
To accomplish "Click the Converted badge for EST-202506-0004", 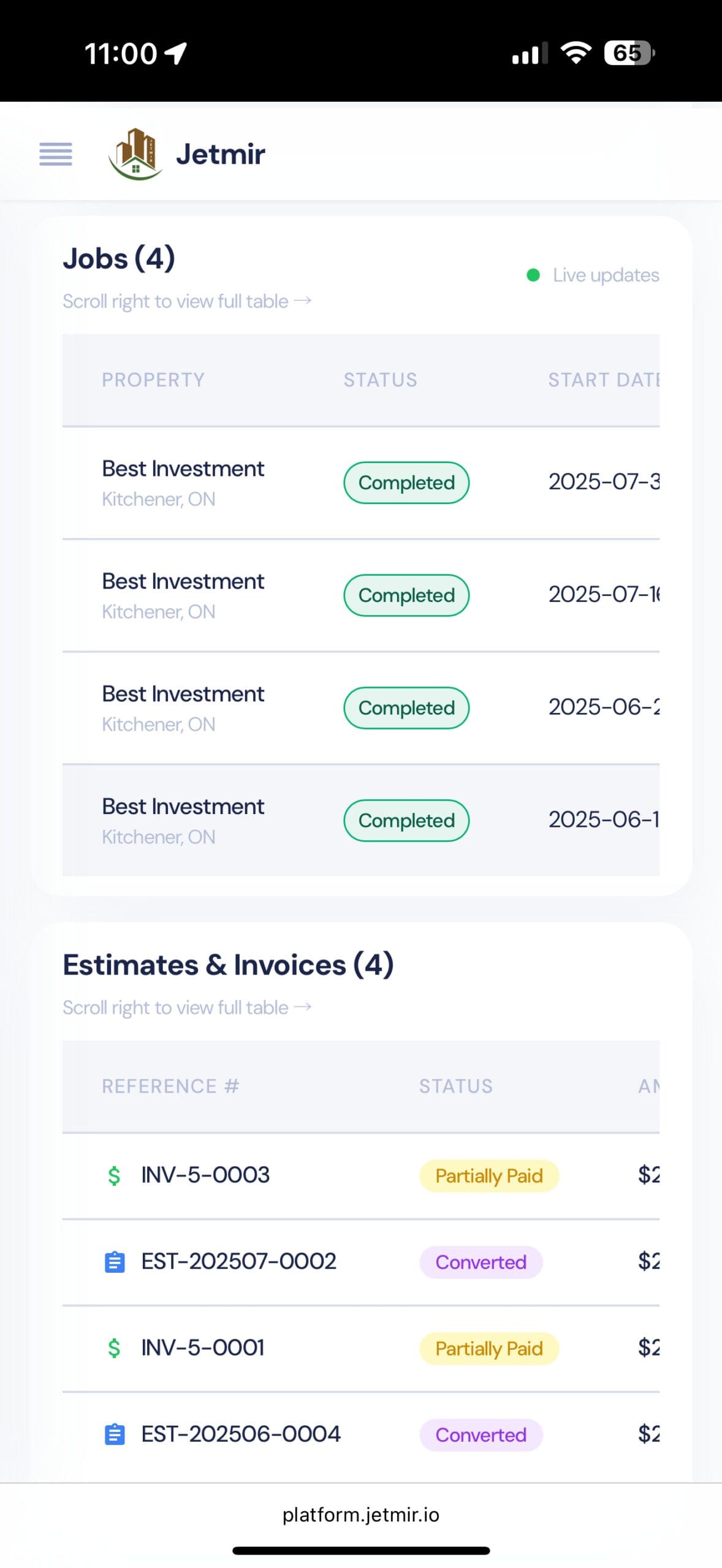I will click(x=481, y=1434).
